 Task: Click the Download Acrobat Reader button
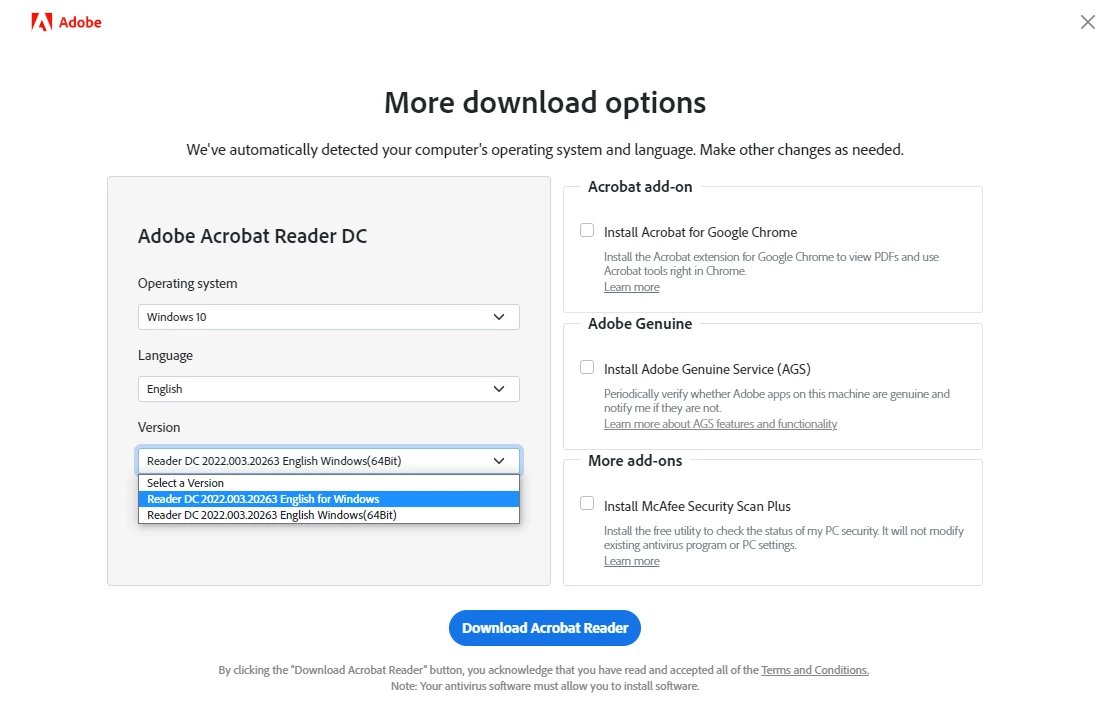(x=545, y=628)
